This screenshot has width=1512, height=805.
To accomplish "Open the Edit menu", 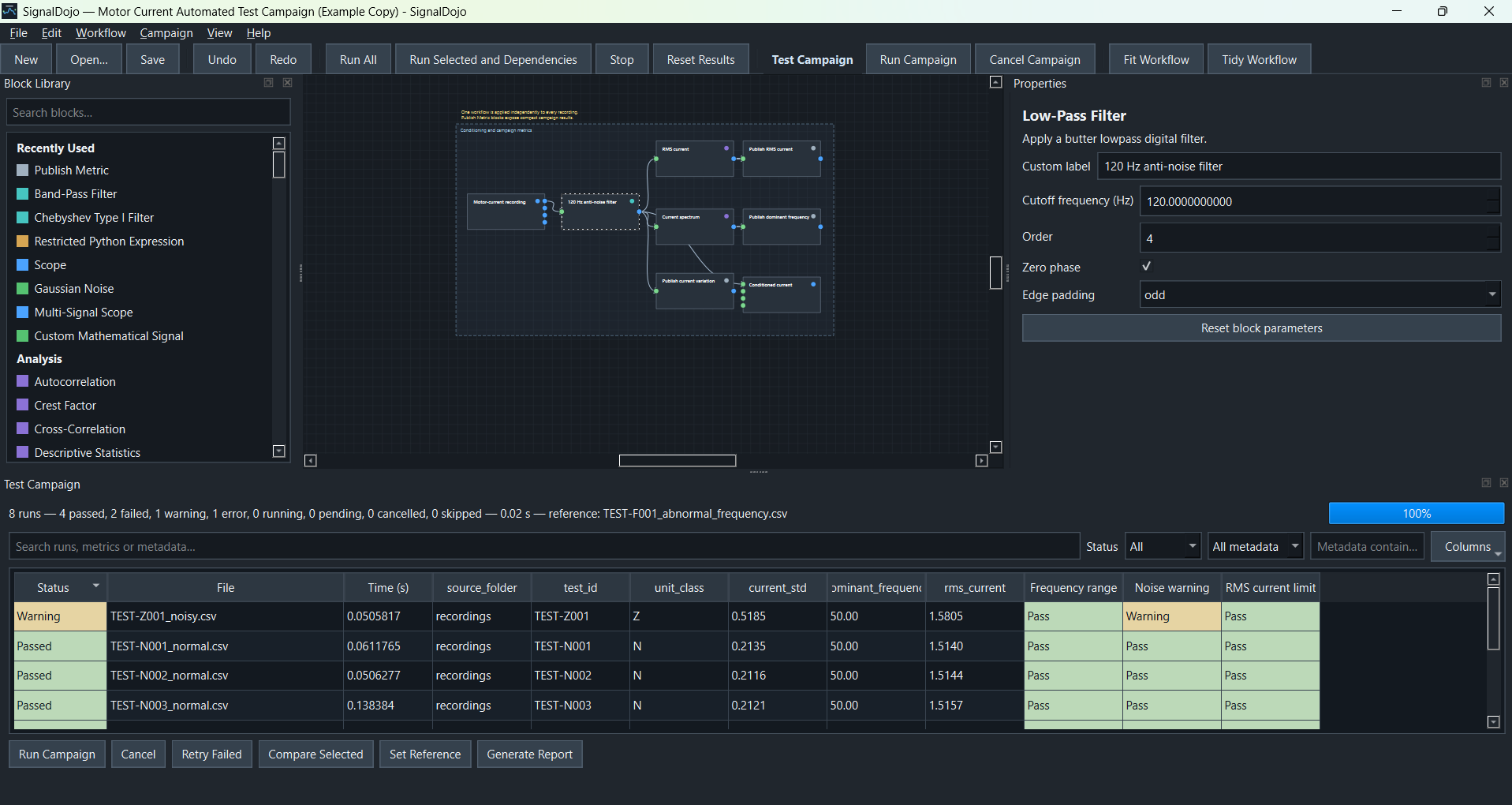I will coord(51,33).
